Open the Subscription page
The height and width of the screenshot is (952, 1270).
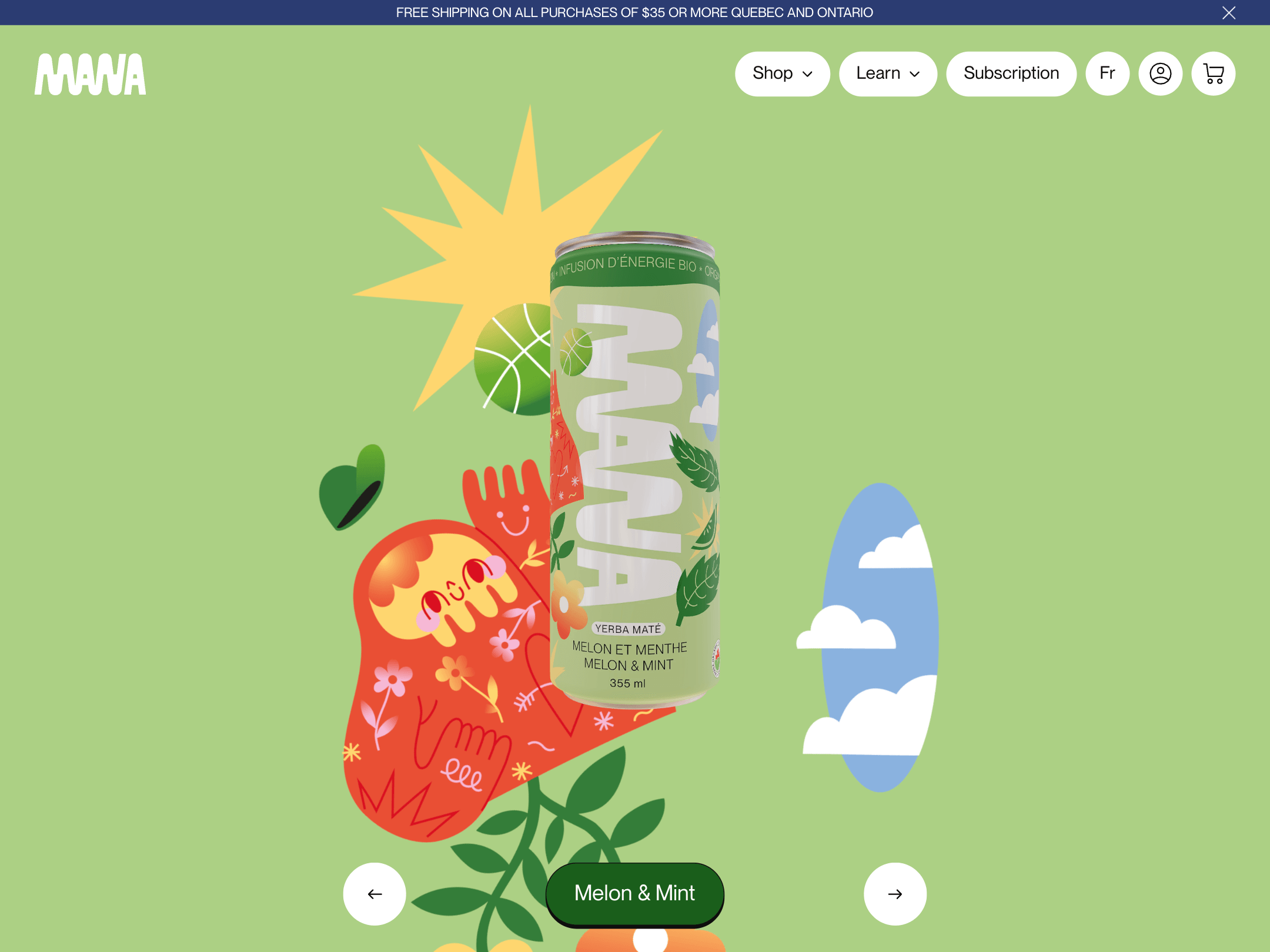[x=1011, y=73]
